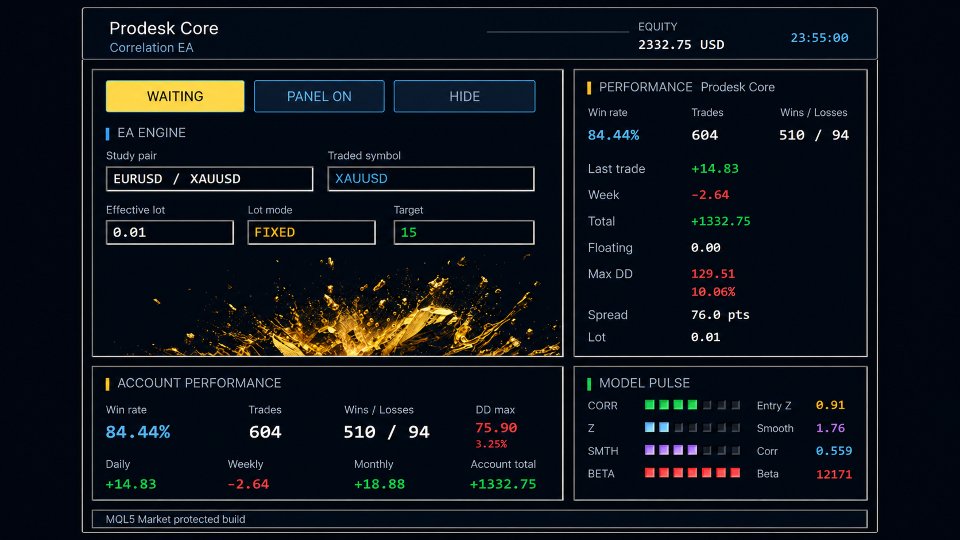Click Floating value 0.00
The image size is (960, 540).
click(705, 248)
